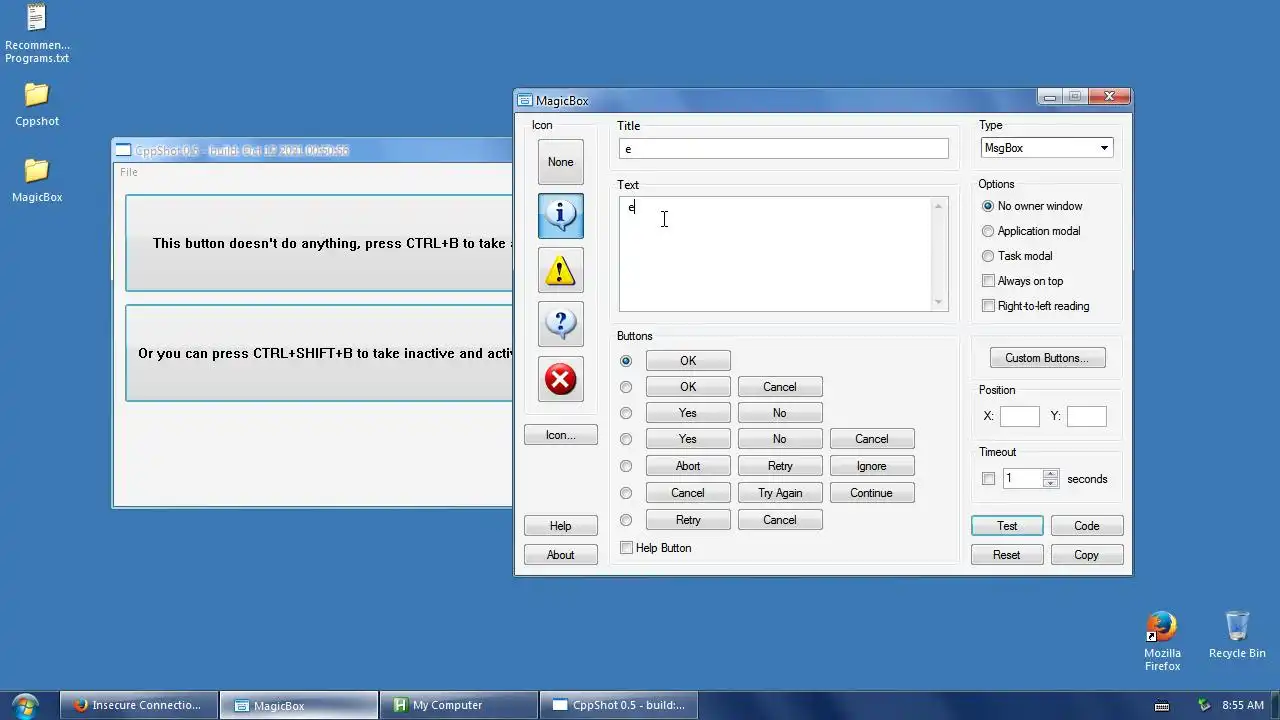Switch to CppShot 0.5 taskbar item
The image size is (1280, 720).
(x=618, y=705)
